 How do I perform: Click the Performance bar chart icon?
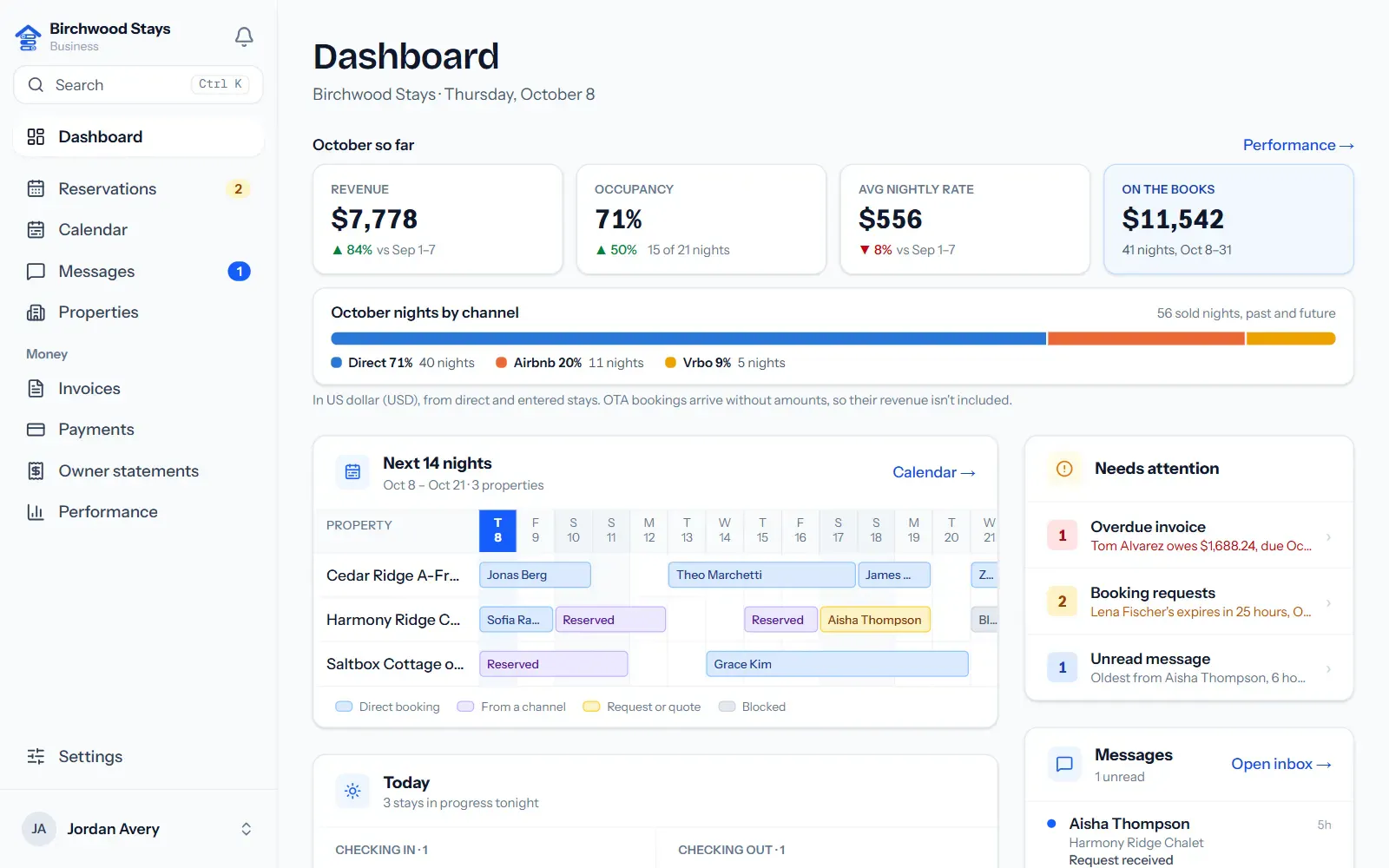pos(36,512)
